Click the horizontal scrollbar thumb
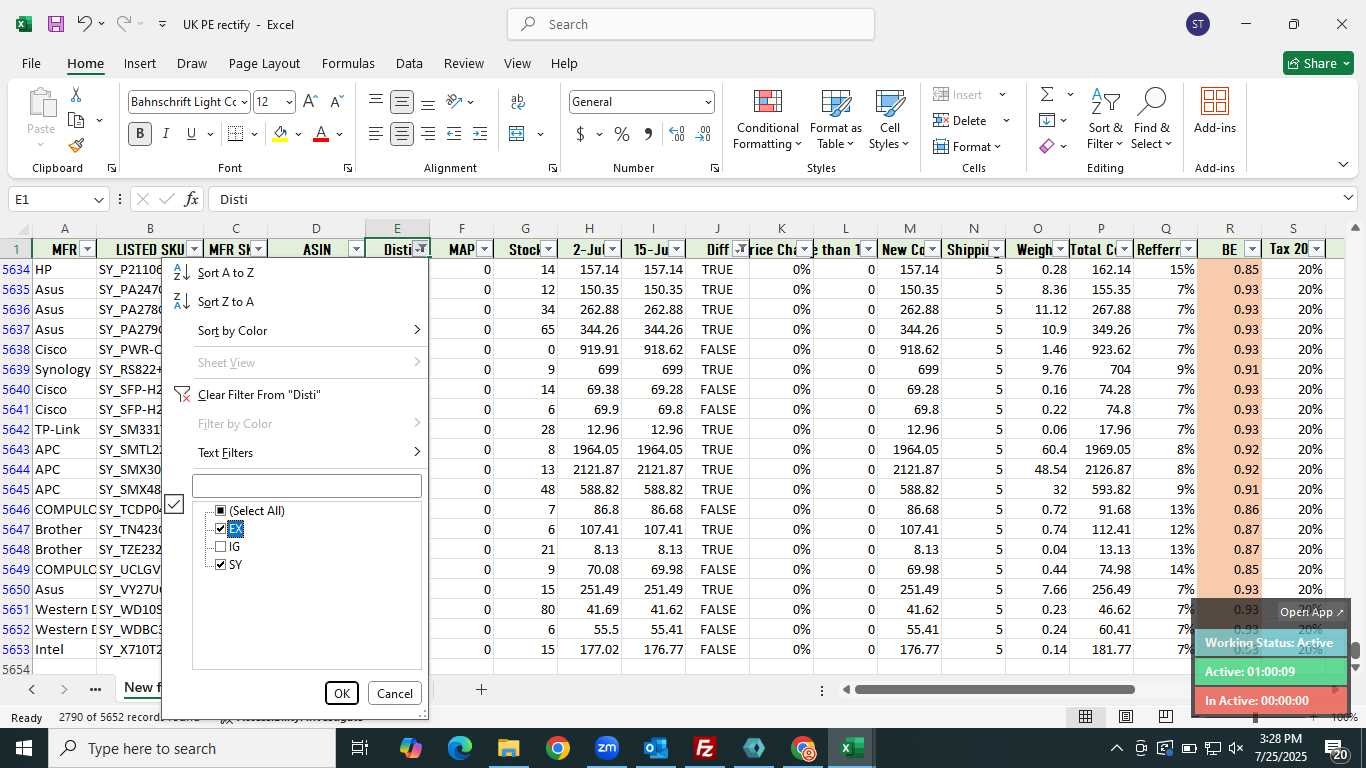The width and height of the screenshot is (1366, 768). tap(994, 690)
